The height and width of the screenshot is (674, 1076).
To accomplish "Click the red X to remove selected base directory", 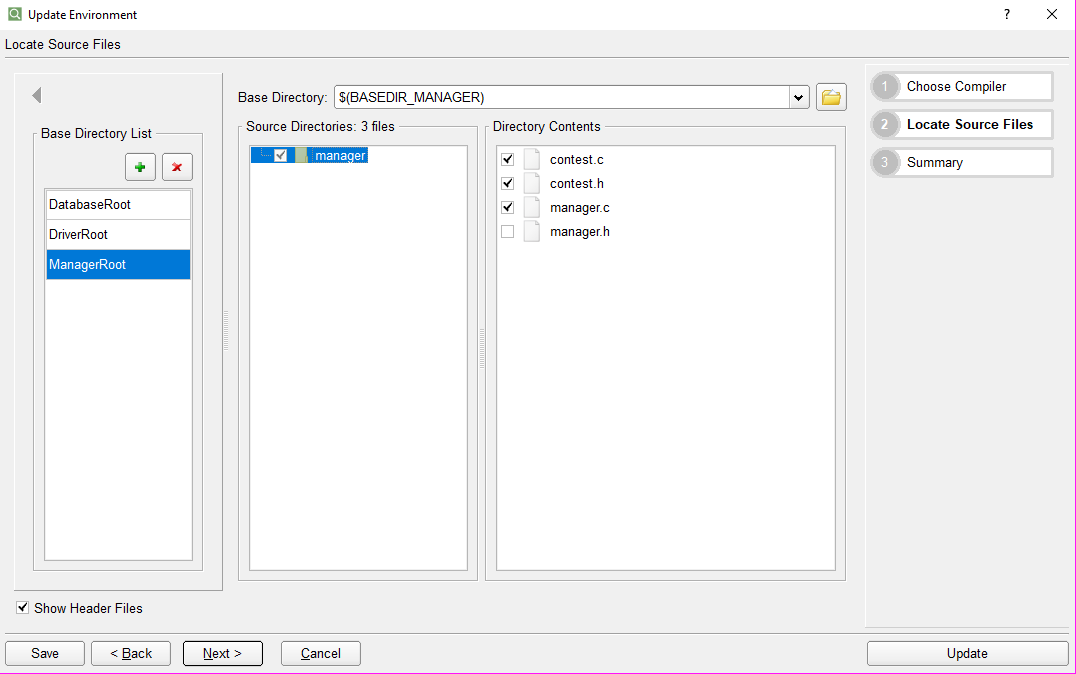I will (x=177, y=167).
